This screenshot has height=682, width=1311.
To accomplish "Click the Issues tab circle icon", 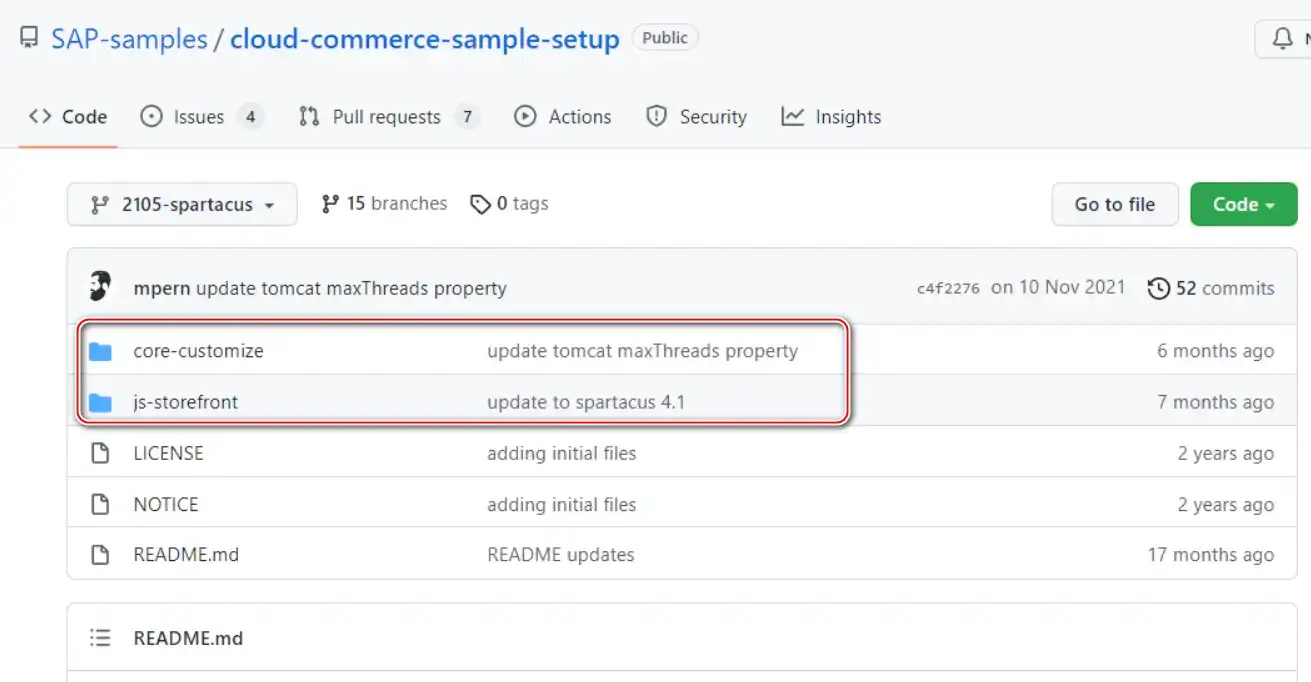I will pos(151,117).
